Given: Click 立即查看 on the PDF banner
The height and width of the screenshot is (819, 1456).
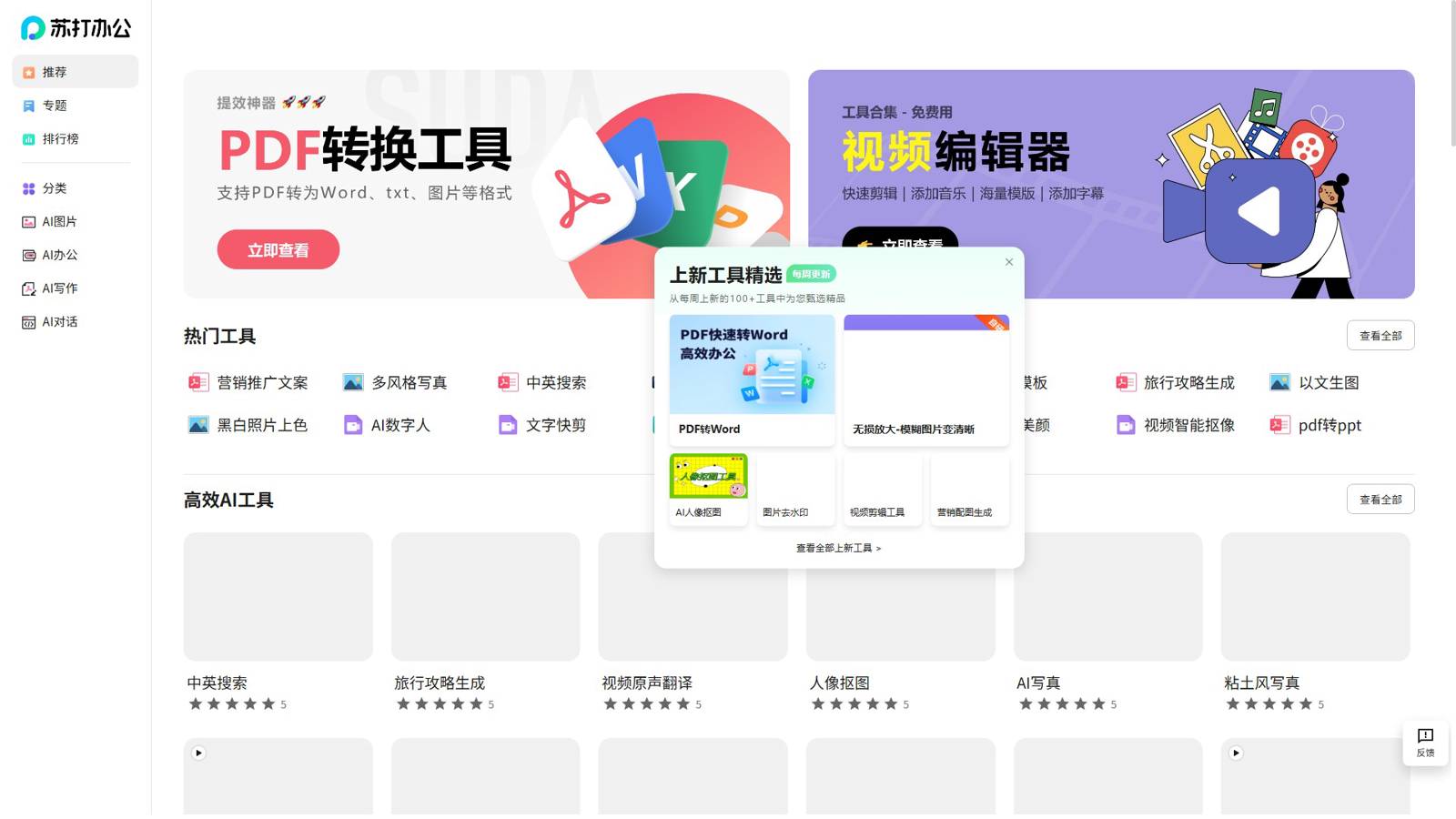Looking at the screenshot, I should point(278,249).
